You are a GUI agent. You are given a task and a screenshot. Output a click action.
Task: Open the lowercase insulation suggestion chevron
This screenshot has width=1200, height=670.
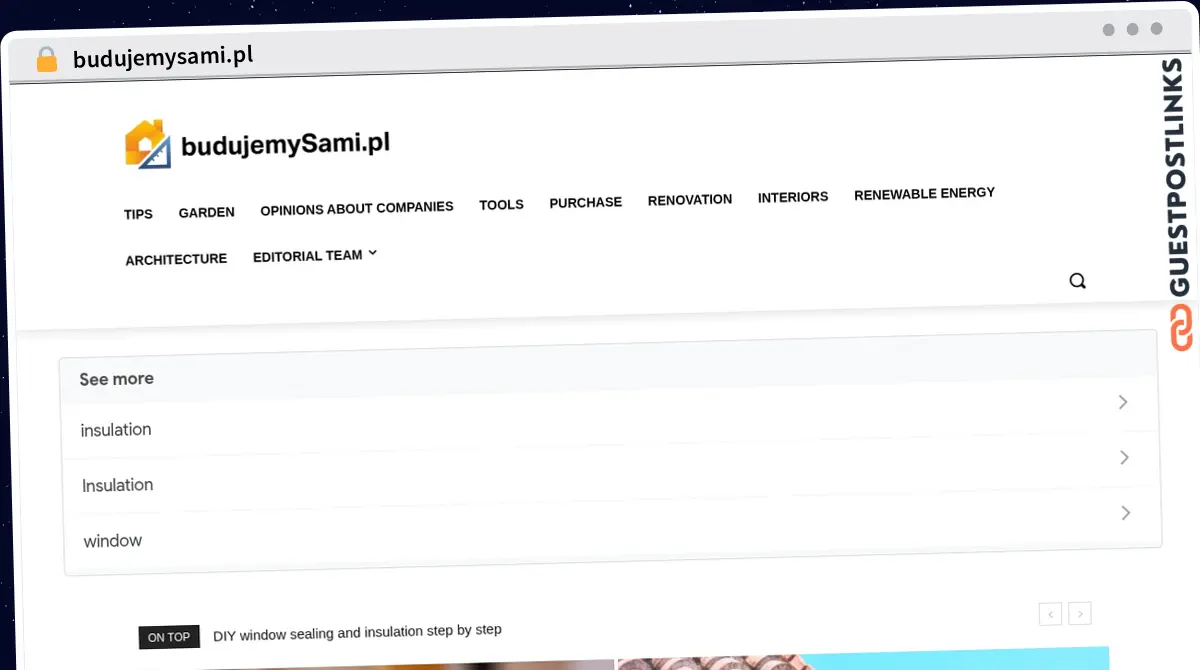[x=1123, y=402]
